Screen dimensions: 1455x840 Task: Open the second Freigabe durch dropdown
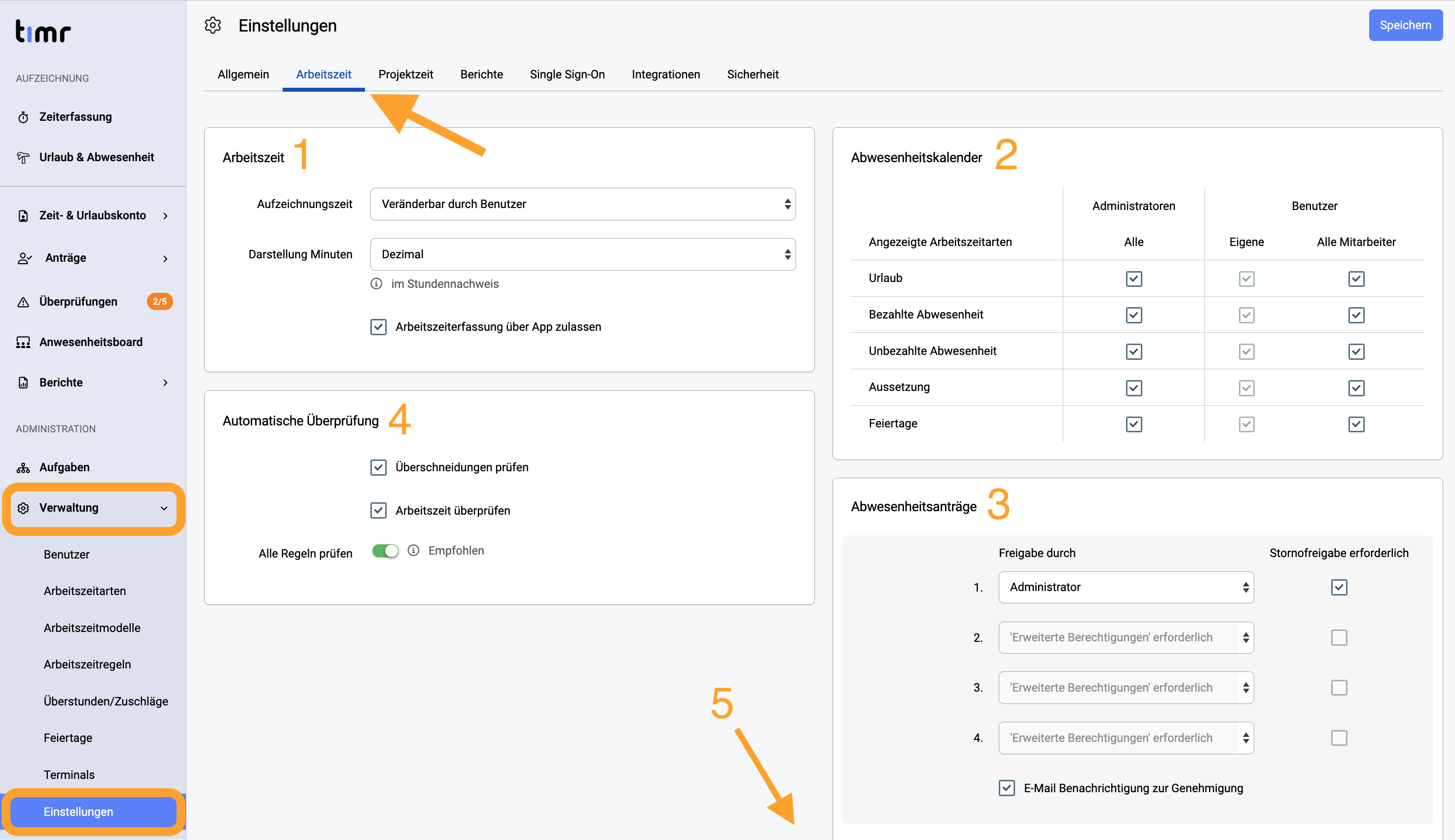pos(1126,637)
